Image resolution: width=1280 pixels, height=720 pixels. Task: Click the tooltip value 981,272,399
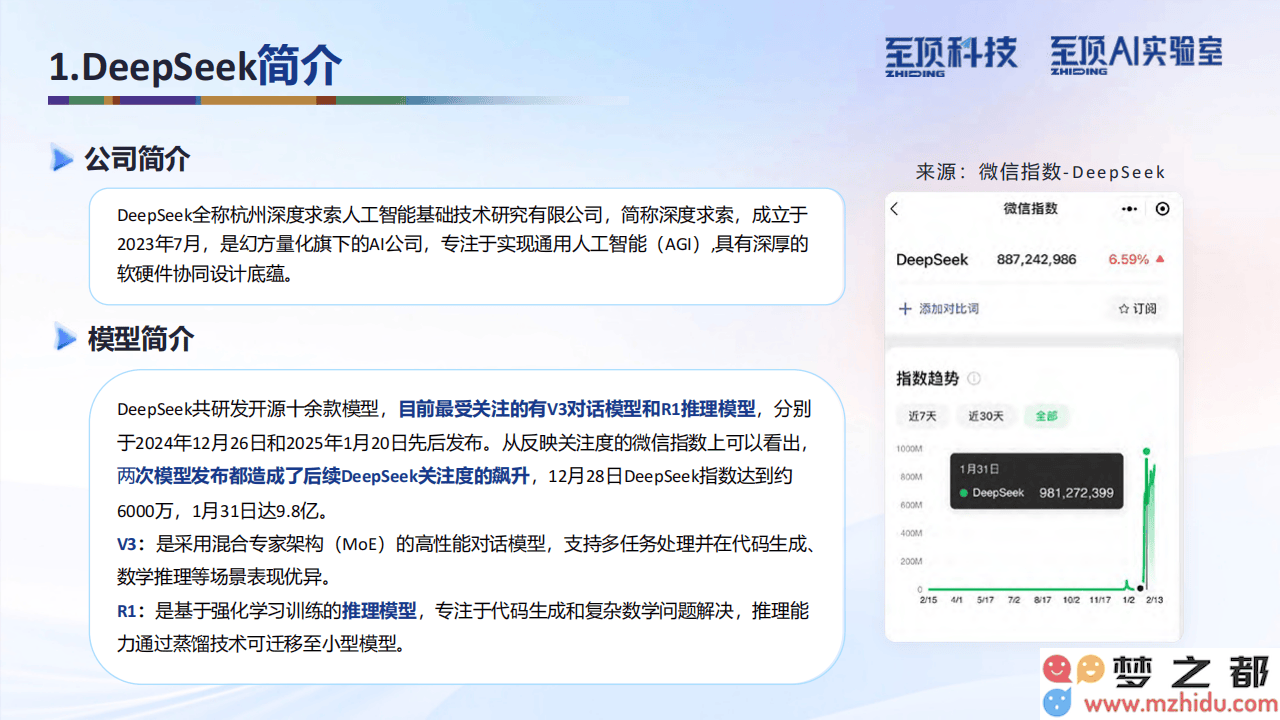pyautogui.click(x=1076, y=493)
